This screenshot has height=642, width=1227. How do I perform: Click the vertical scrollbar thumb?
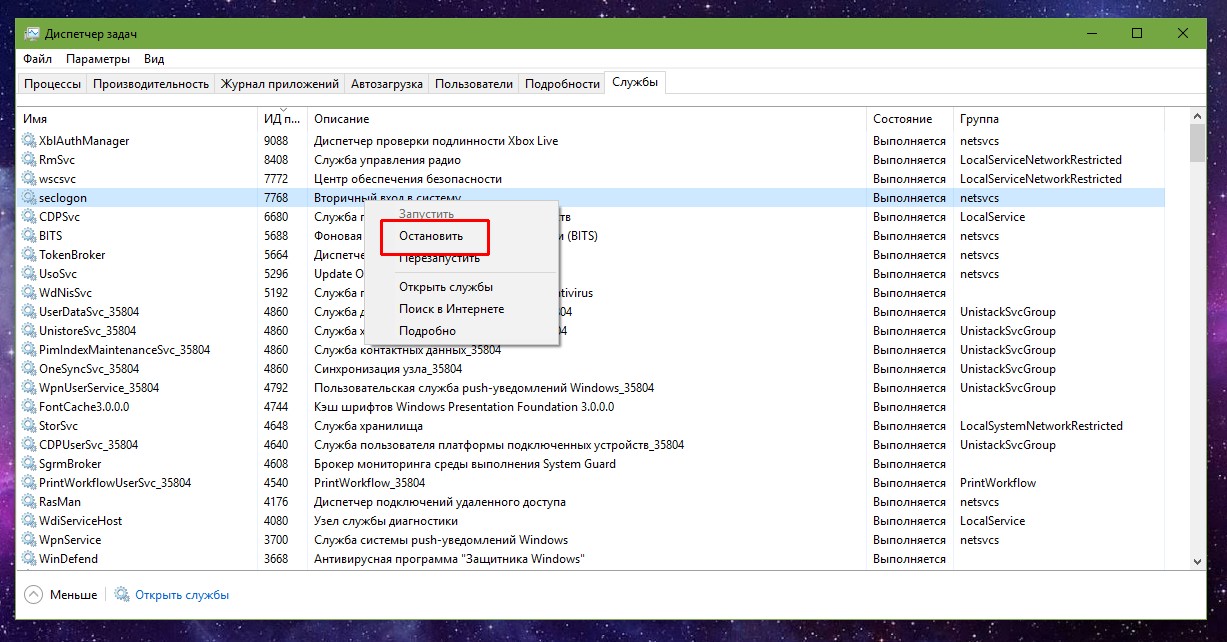1197,143
